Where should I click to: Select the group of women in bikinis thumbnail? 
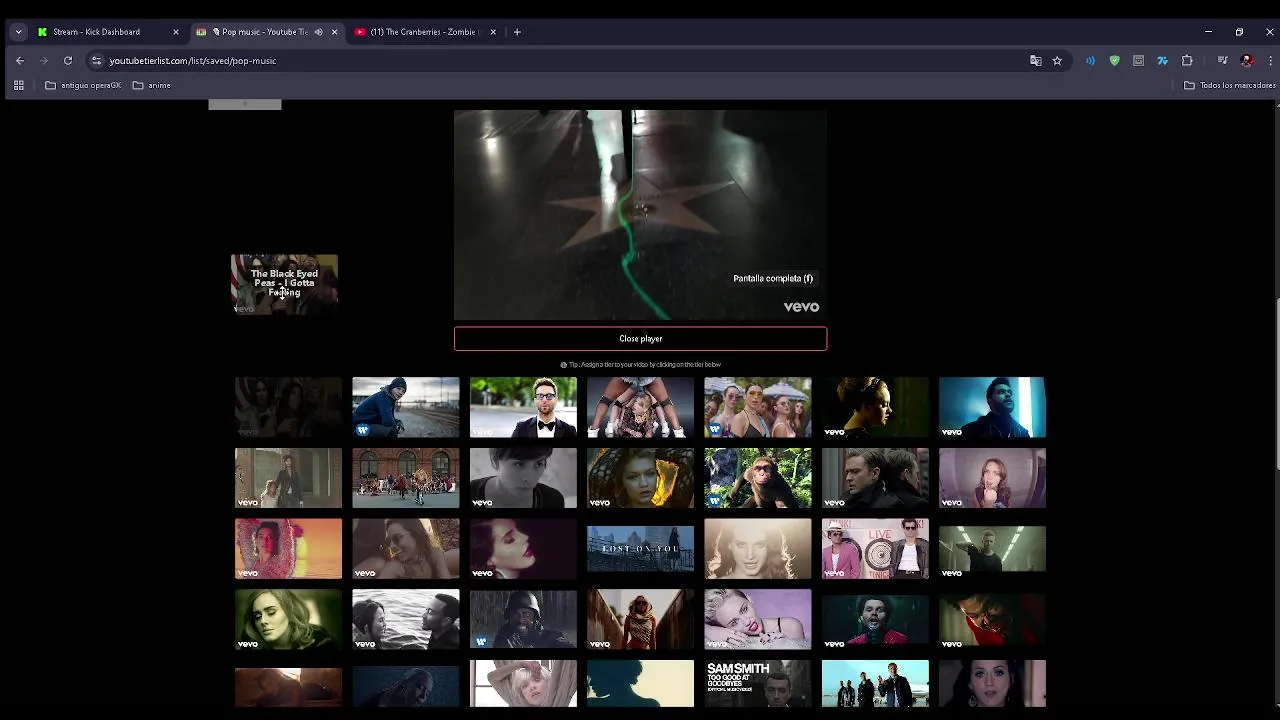(x=758, y=407)
